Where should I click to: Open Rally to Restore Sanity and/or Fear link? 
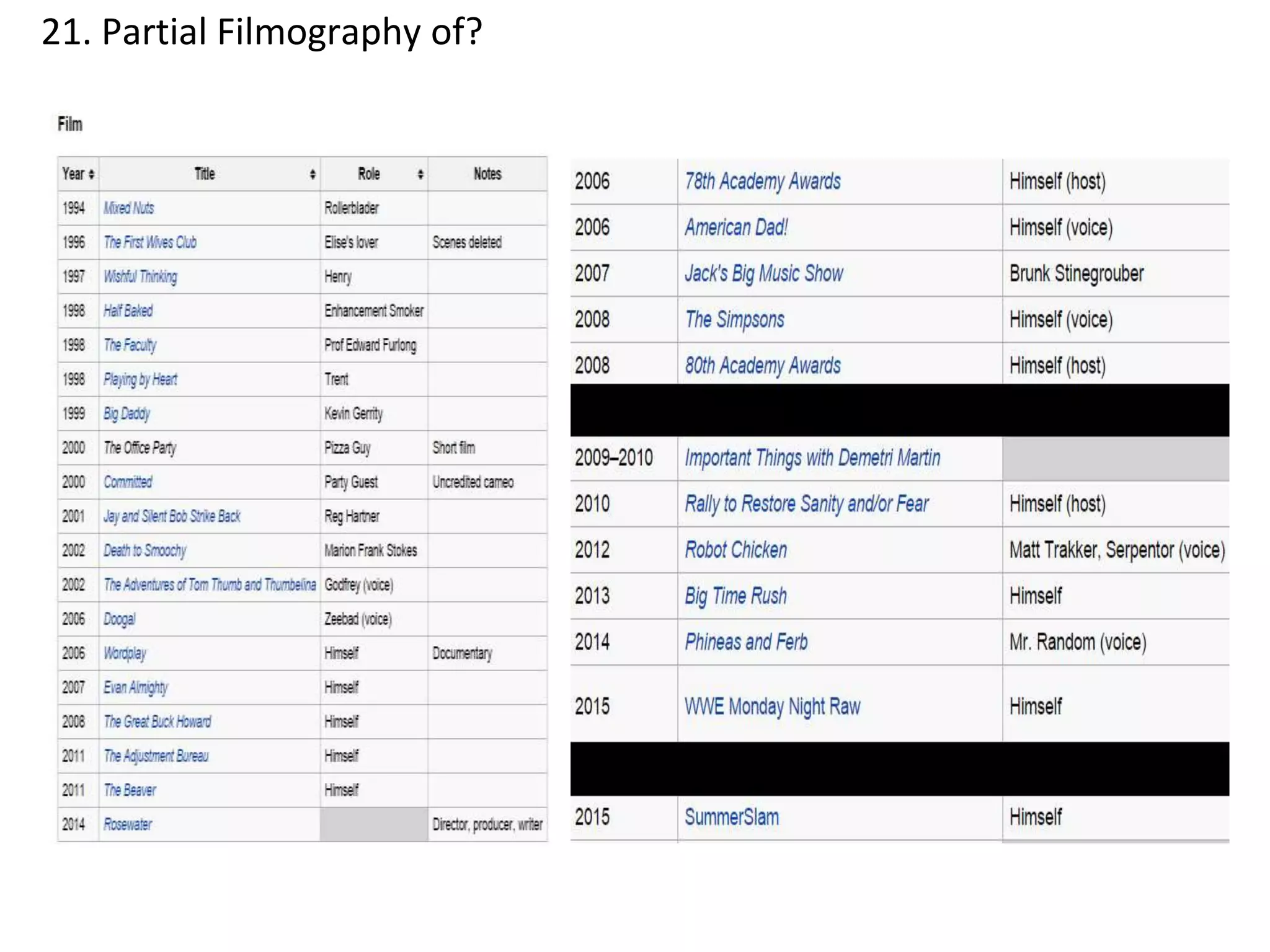click(x=807, y=504)
